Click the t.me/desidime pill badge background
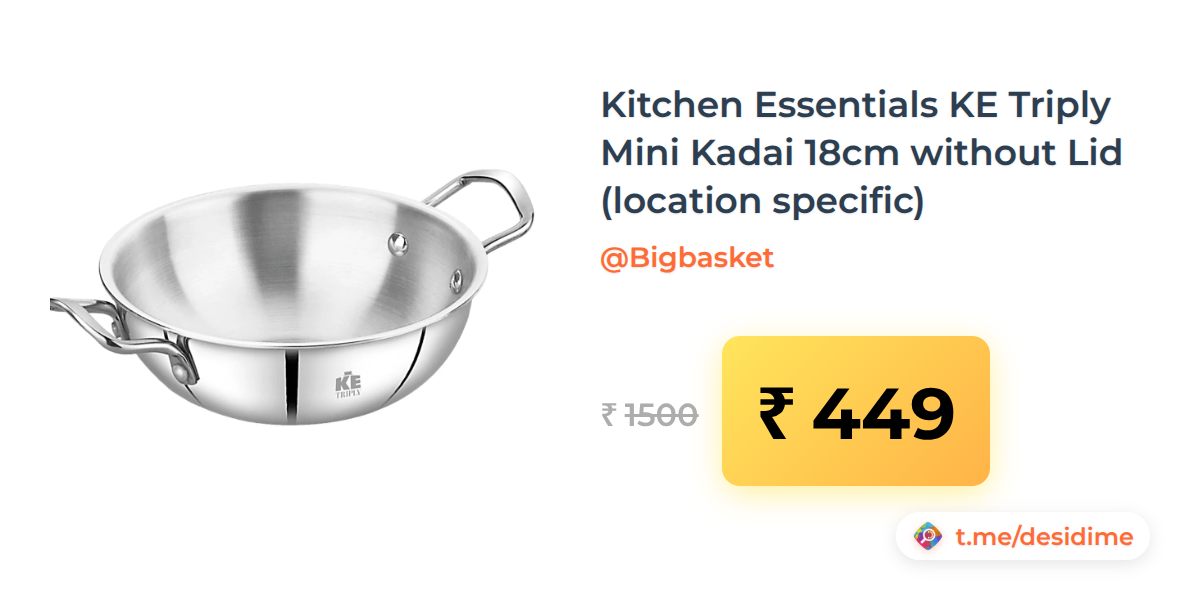 [1023, 537]
